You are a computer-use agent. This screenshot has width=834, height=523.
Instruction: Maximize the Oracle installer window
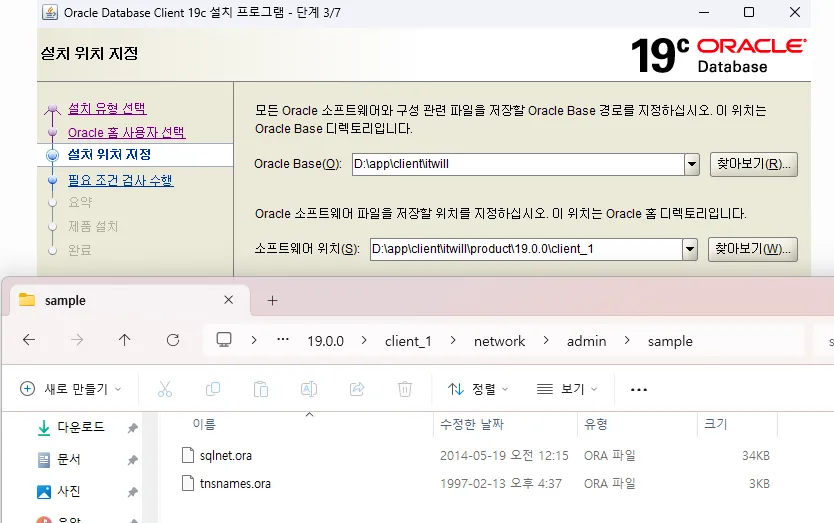(749, 12)
